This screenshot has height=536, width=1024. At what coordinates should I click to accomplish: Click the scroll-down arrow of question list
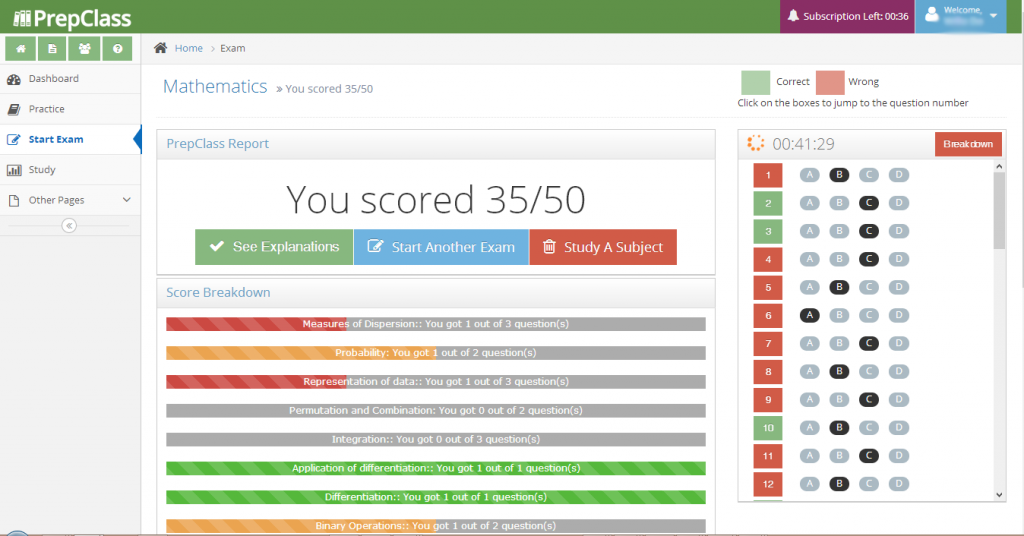click(1000, 494)
